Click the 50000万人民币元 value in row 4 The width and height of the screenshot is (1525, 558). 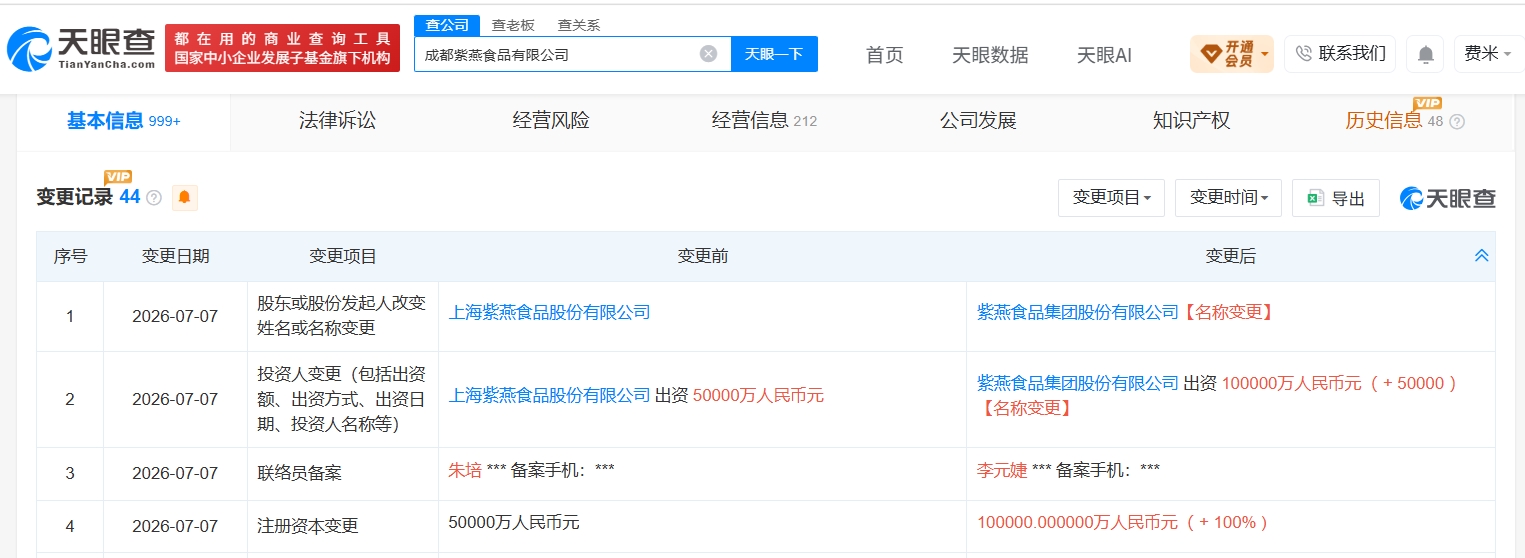coord(514,522)
